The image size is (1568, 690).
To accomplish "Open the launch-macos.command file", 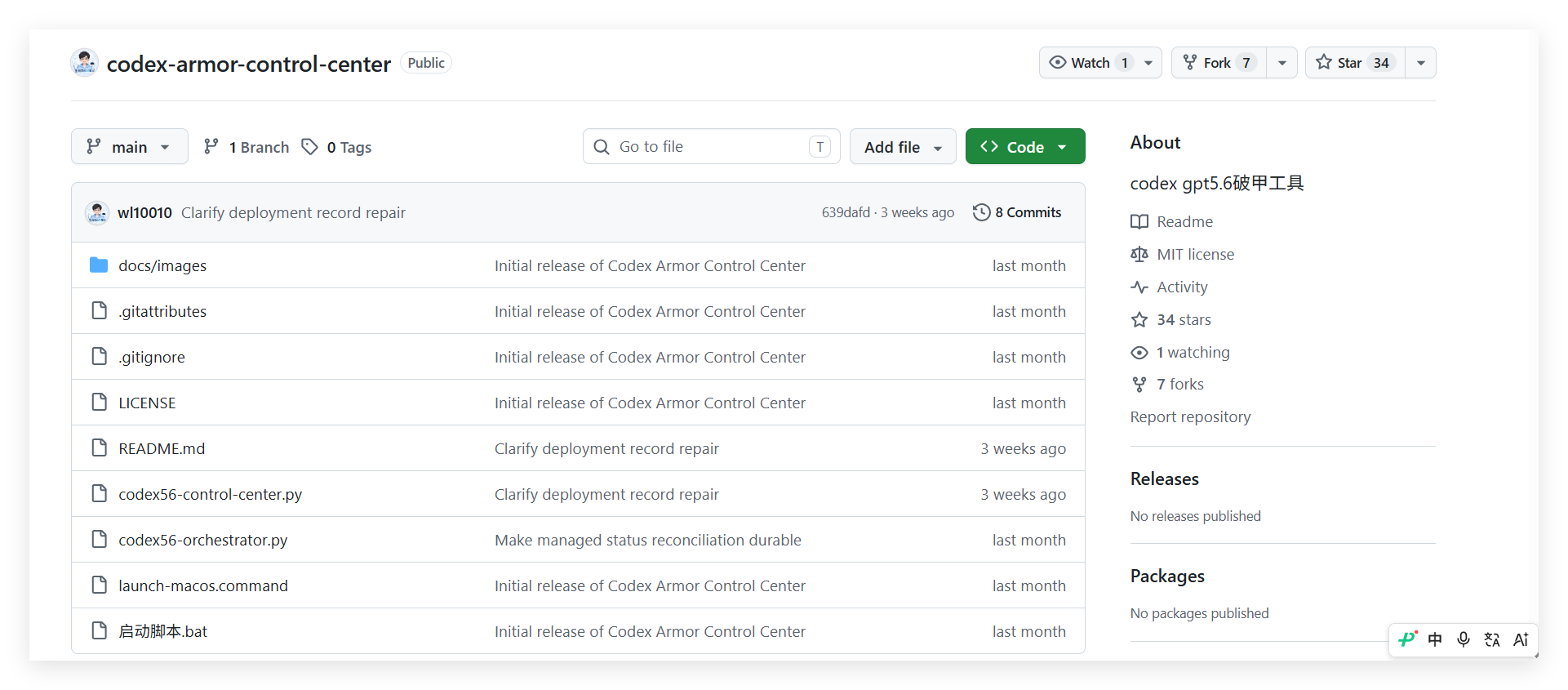I will tap(203, 585).
